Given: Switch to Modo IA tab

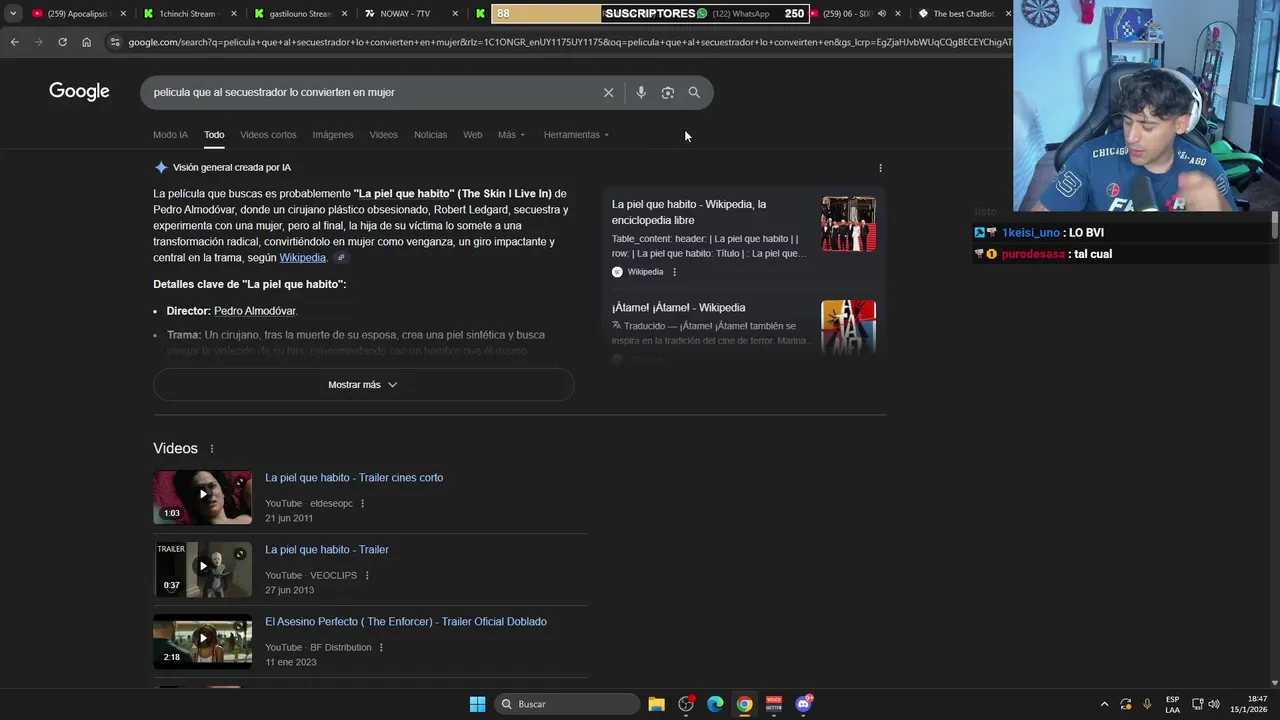Looking at the screenshot, I should 170,135.
